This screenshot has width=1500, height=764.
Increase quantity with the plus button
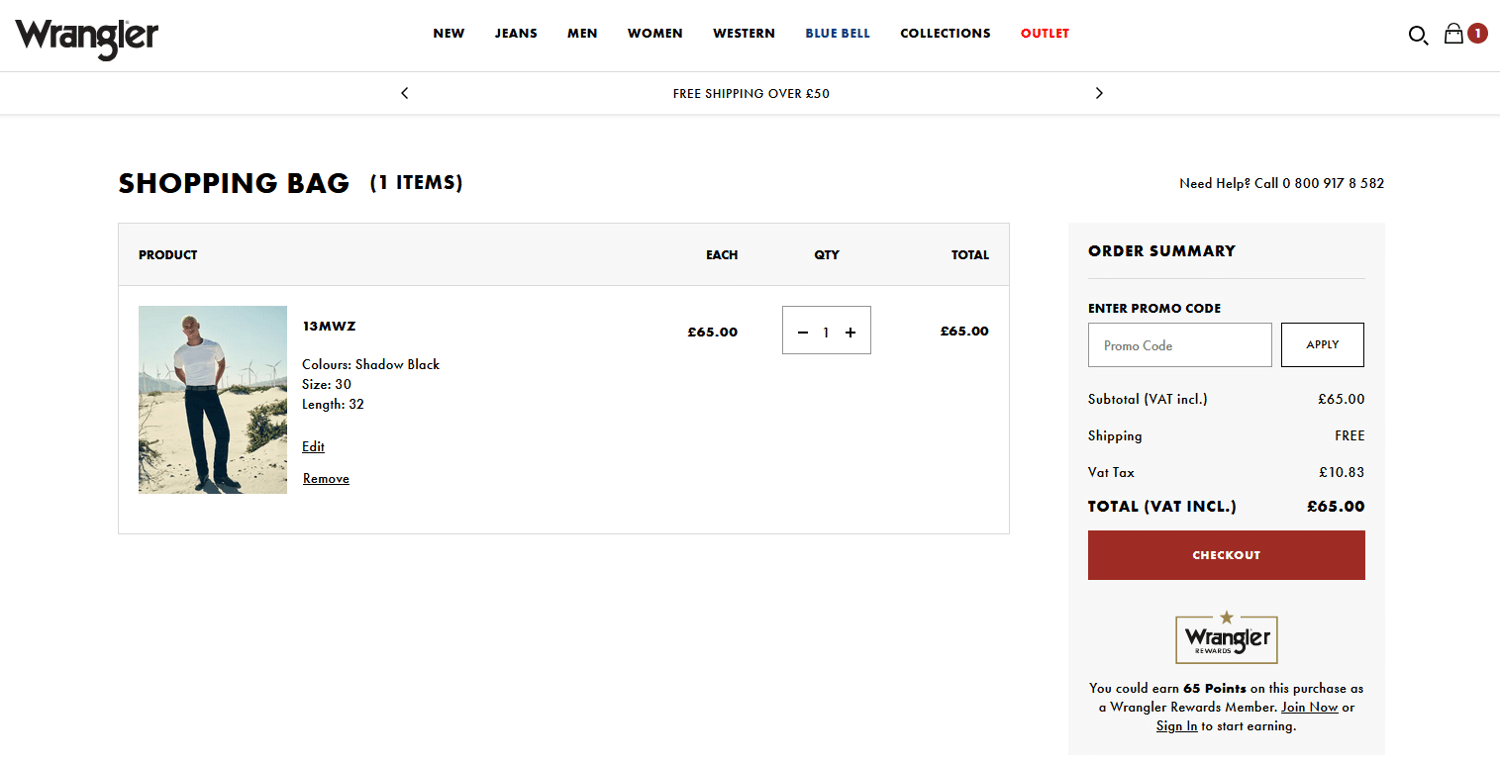point(851,332)
